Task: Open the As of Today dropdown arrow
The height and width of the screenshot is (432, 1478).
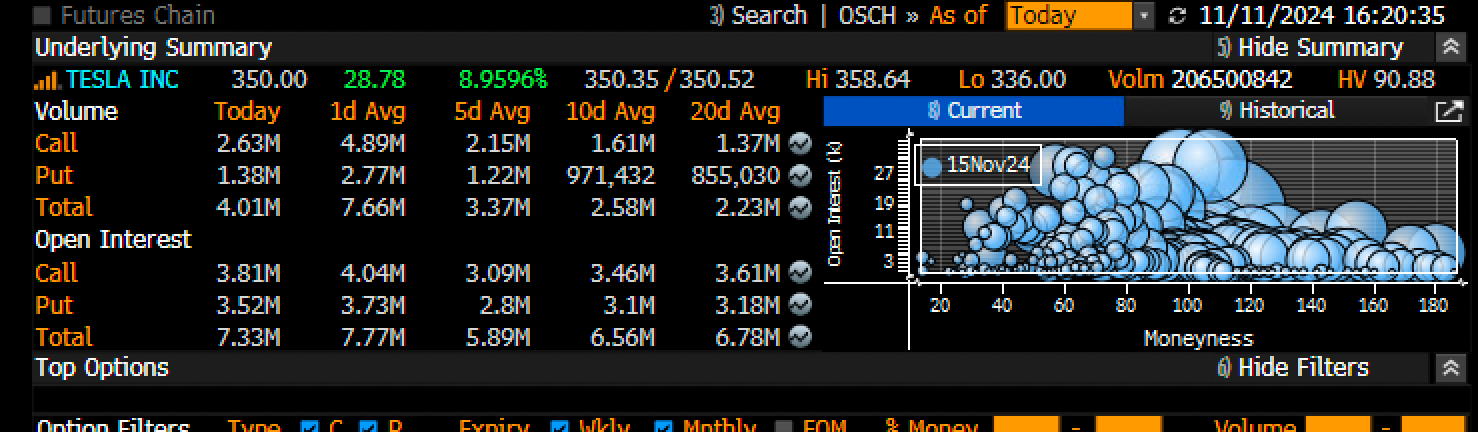Action: click(1145, 16)
